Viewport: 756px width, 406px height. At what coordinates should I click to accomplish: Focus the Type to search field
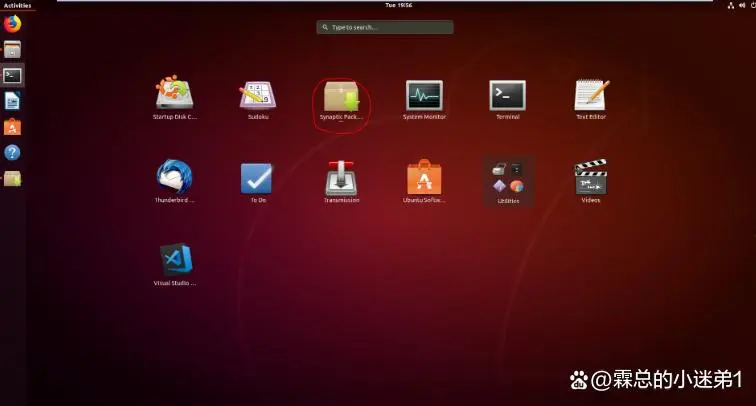point(385,27)
